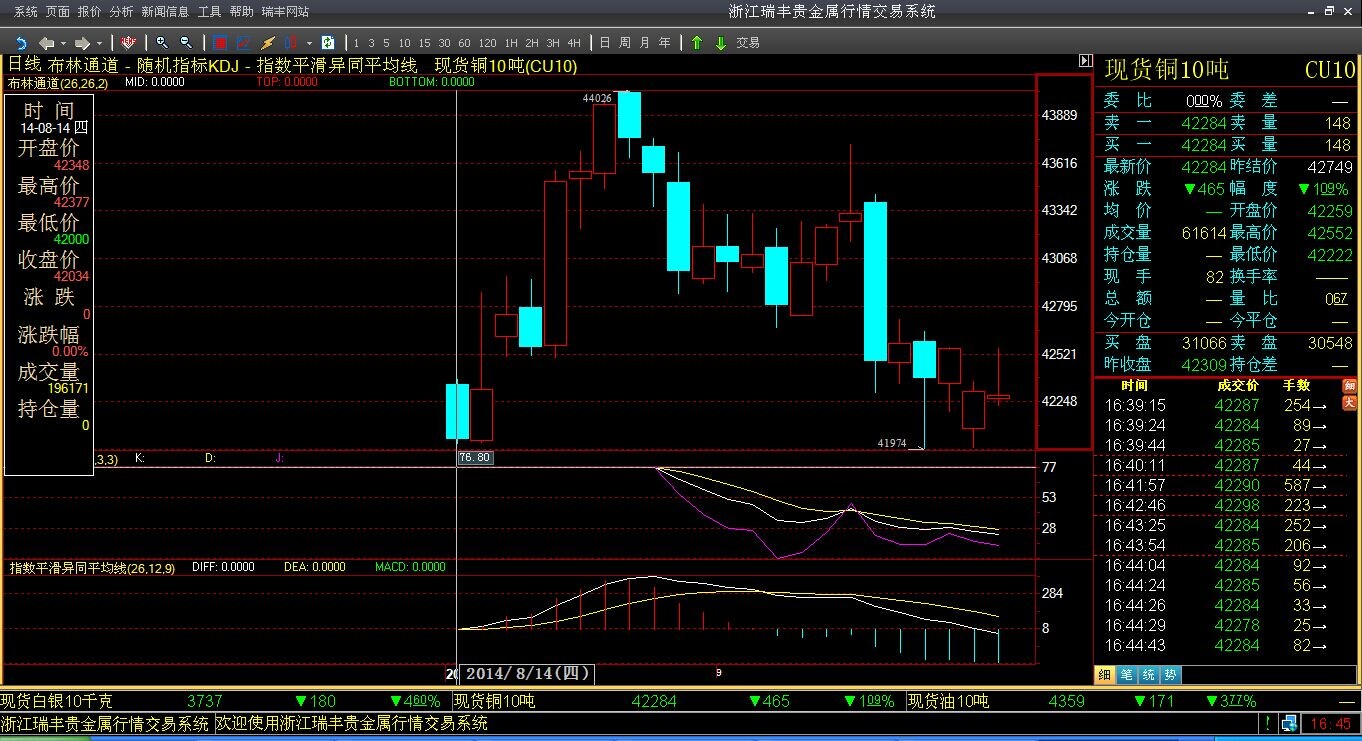Switch chart to 年 yearly period
The height and width of the screenshot is (741, 1362).
click(665, 43)
